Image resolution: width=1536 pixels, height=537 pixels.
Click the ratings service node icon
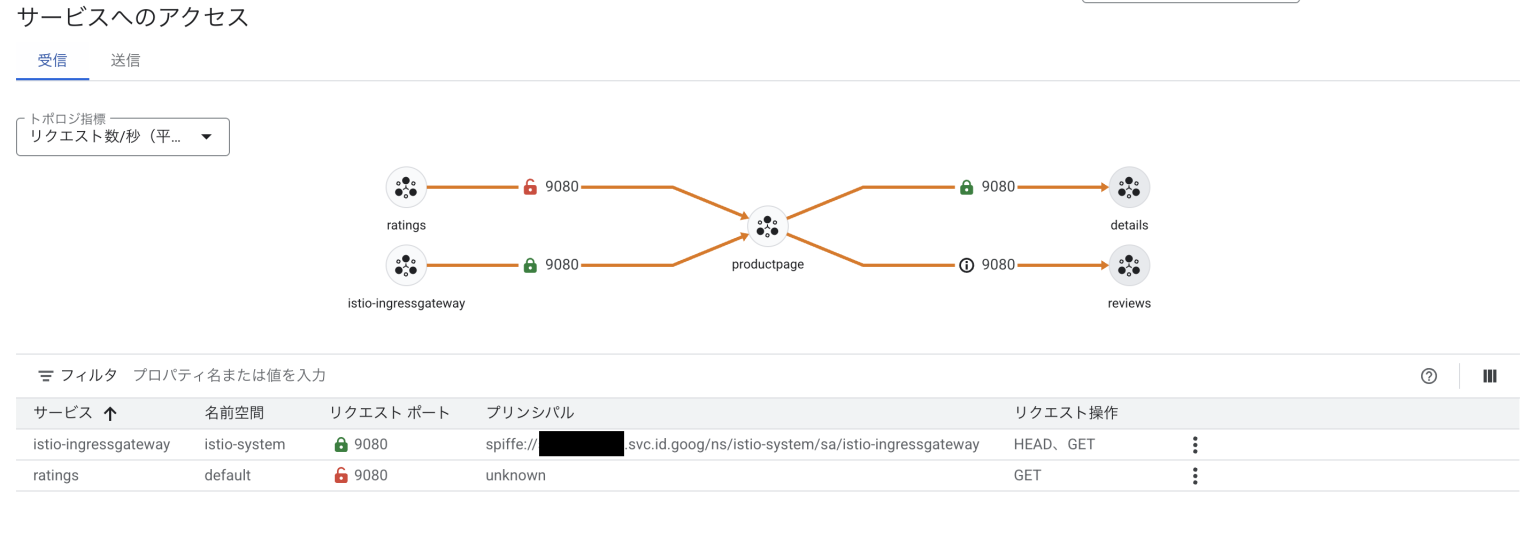406,187
